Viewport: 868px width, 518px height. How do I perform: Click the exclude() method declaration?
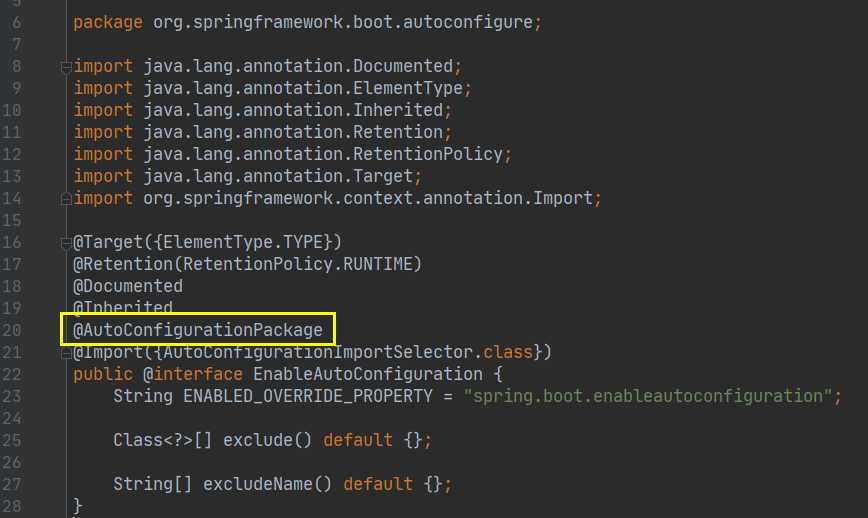267,440
